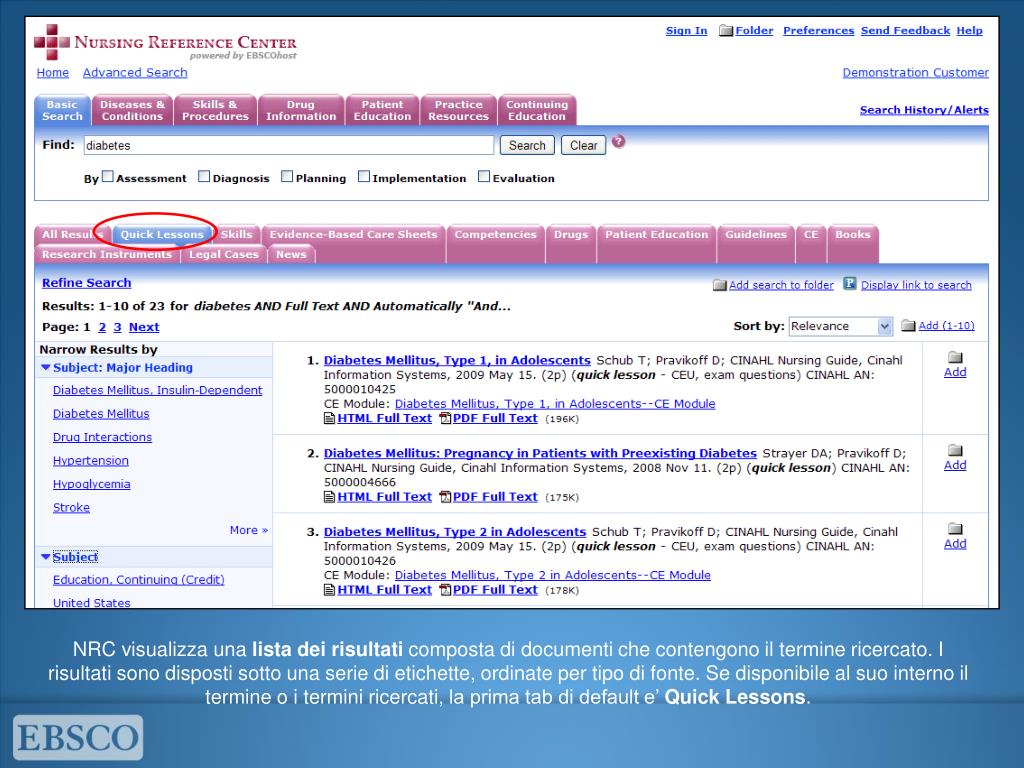Screen dimensions: 1024x768
Task: Go to results page 2
Action: coord(102,327)
